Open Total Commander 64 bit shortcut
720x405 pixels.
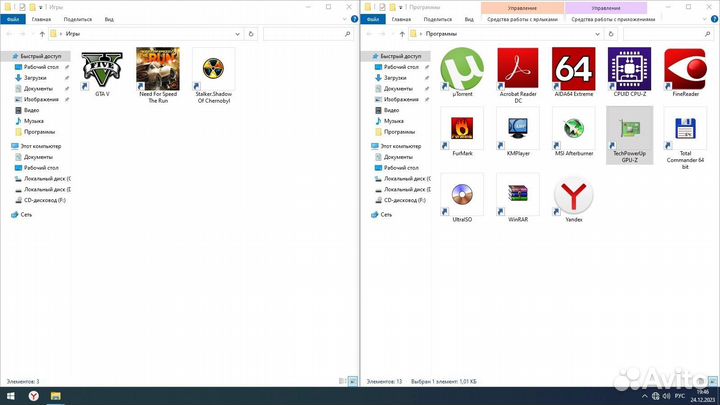click(686, 138)
